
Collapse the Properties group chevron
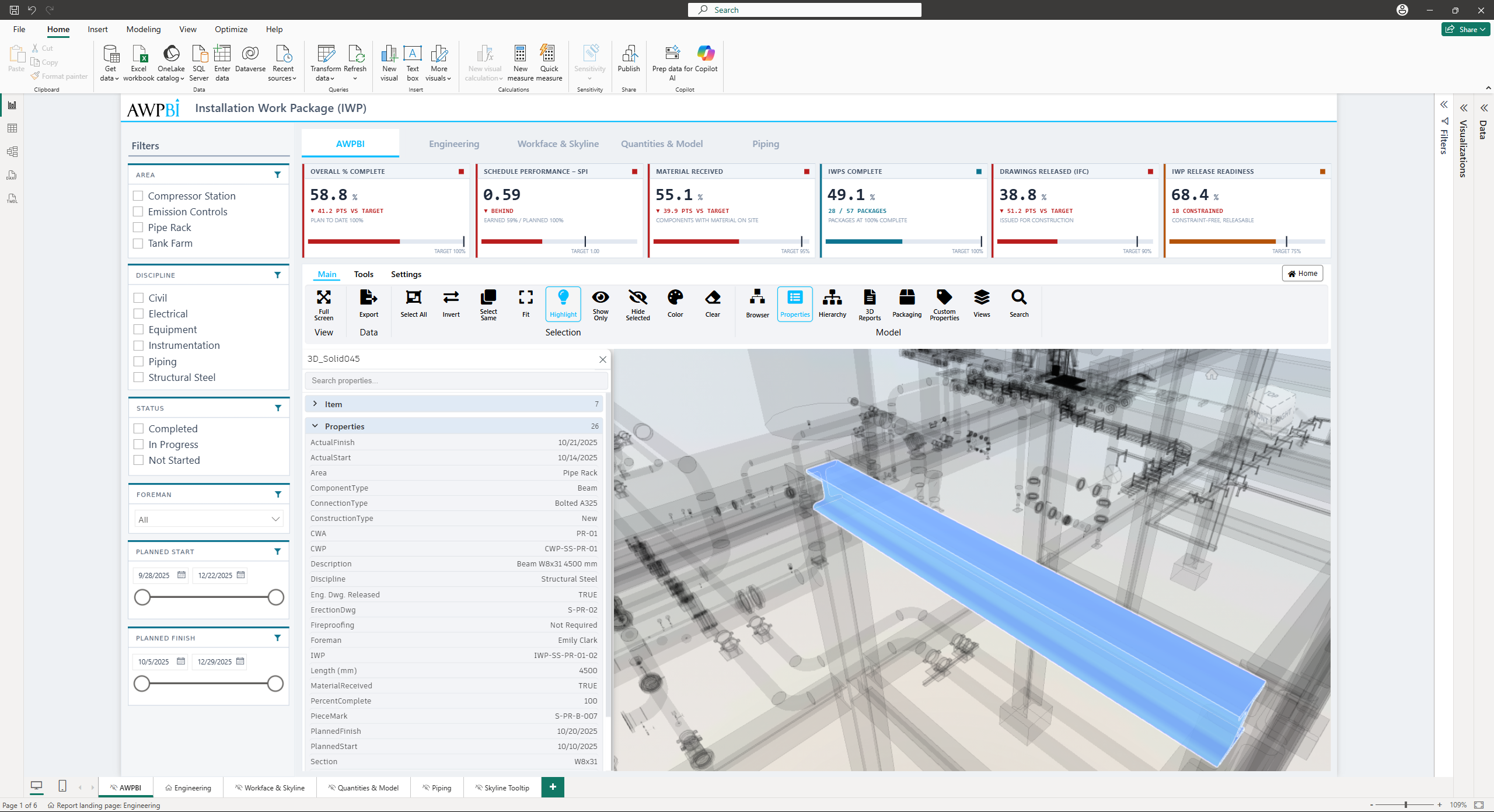tap(315, 426)
